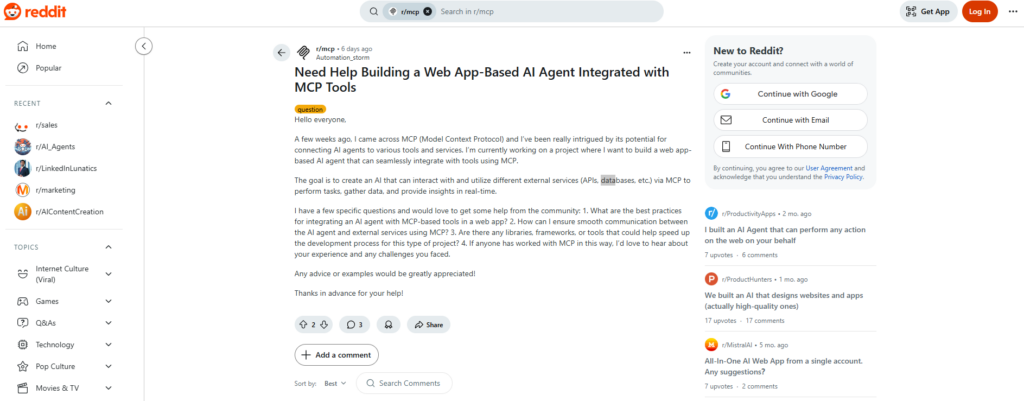Open the Sort by Best dropdown

[335, 383]
